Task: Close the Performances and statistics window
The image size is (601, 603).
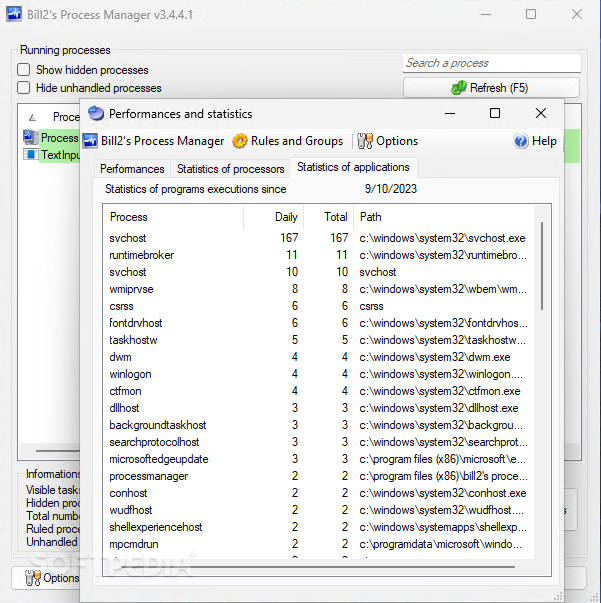Action: [x=541, y=113]
